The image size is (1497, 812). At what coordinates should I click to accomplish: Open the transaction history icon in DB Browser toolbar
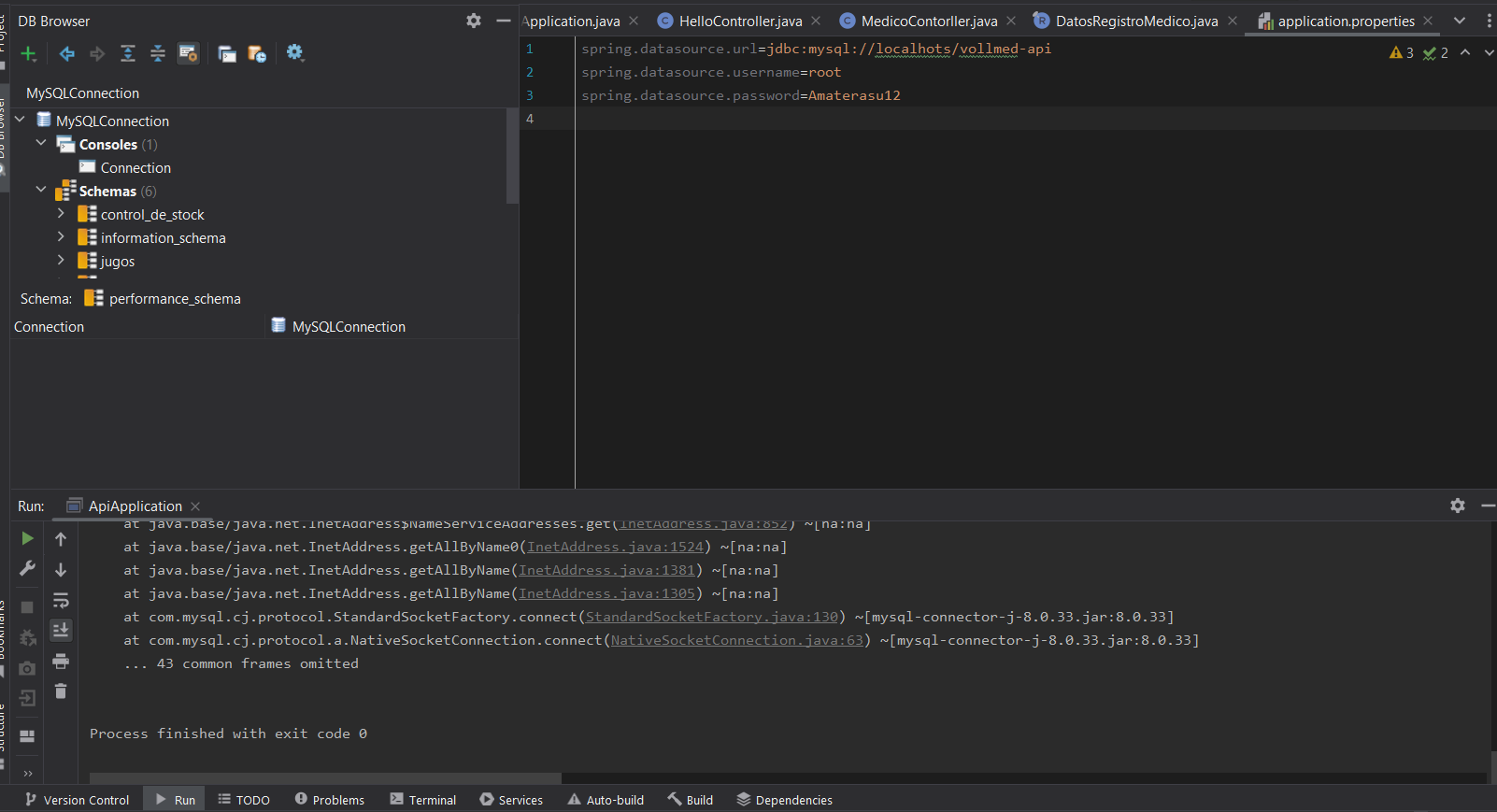[x=257, y=54]
